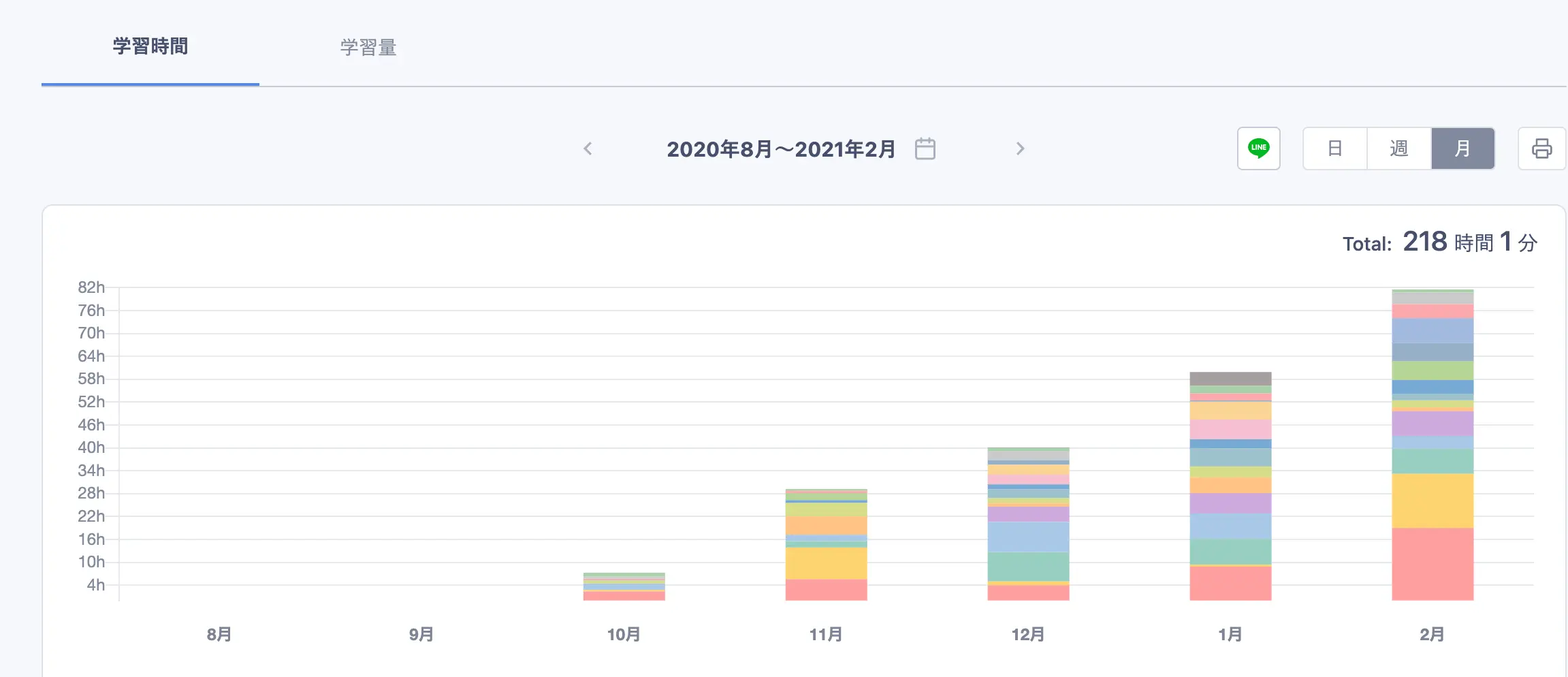Screen dimensions: 1568x677
Task: Click the printer icon button
Action: pos(1541,148)
